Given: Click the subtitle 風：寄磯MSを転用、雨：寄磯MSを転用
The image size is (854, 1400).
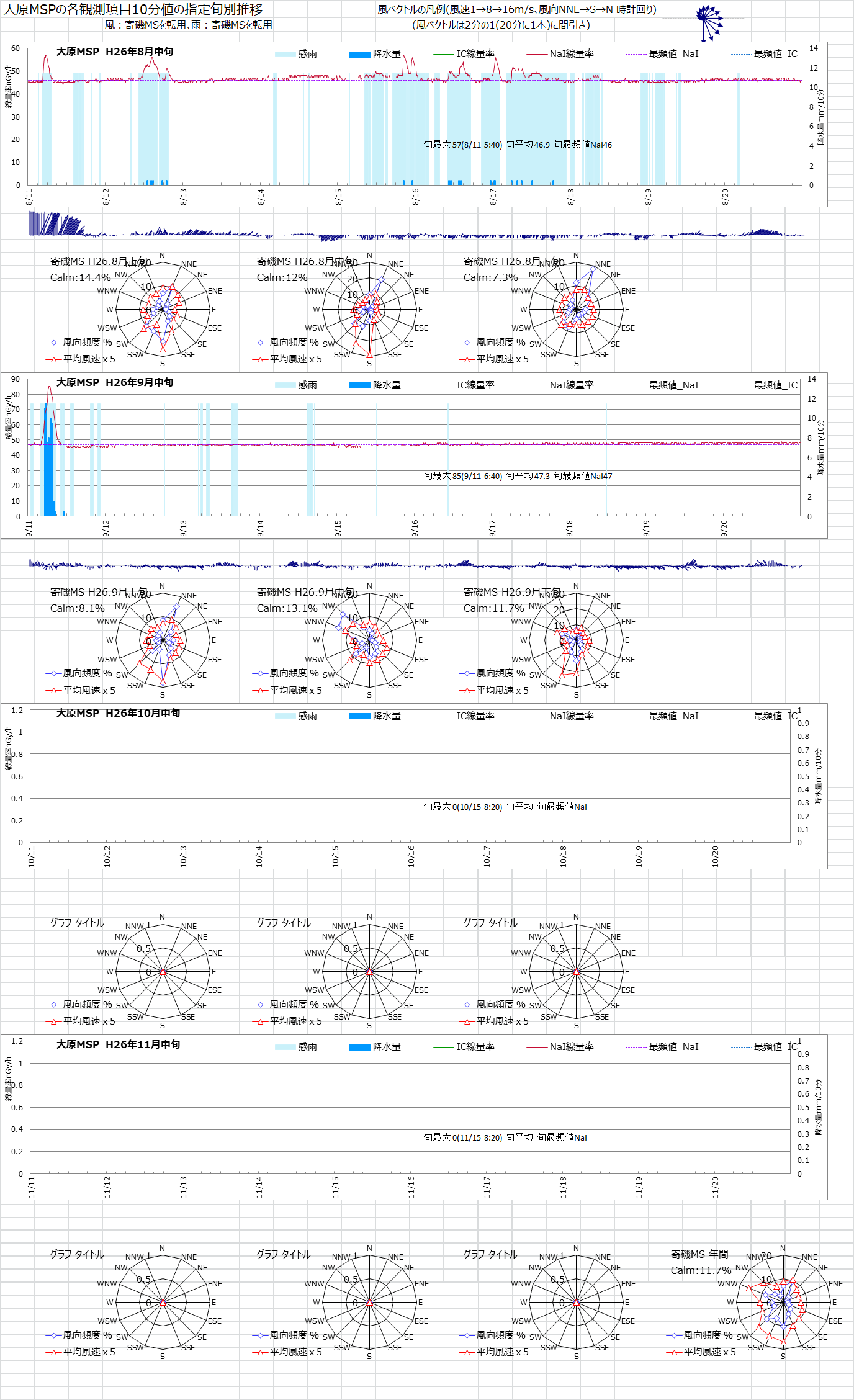Looking at the screenshot, I should click(188, 25).
